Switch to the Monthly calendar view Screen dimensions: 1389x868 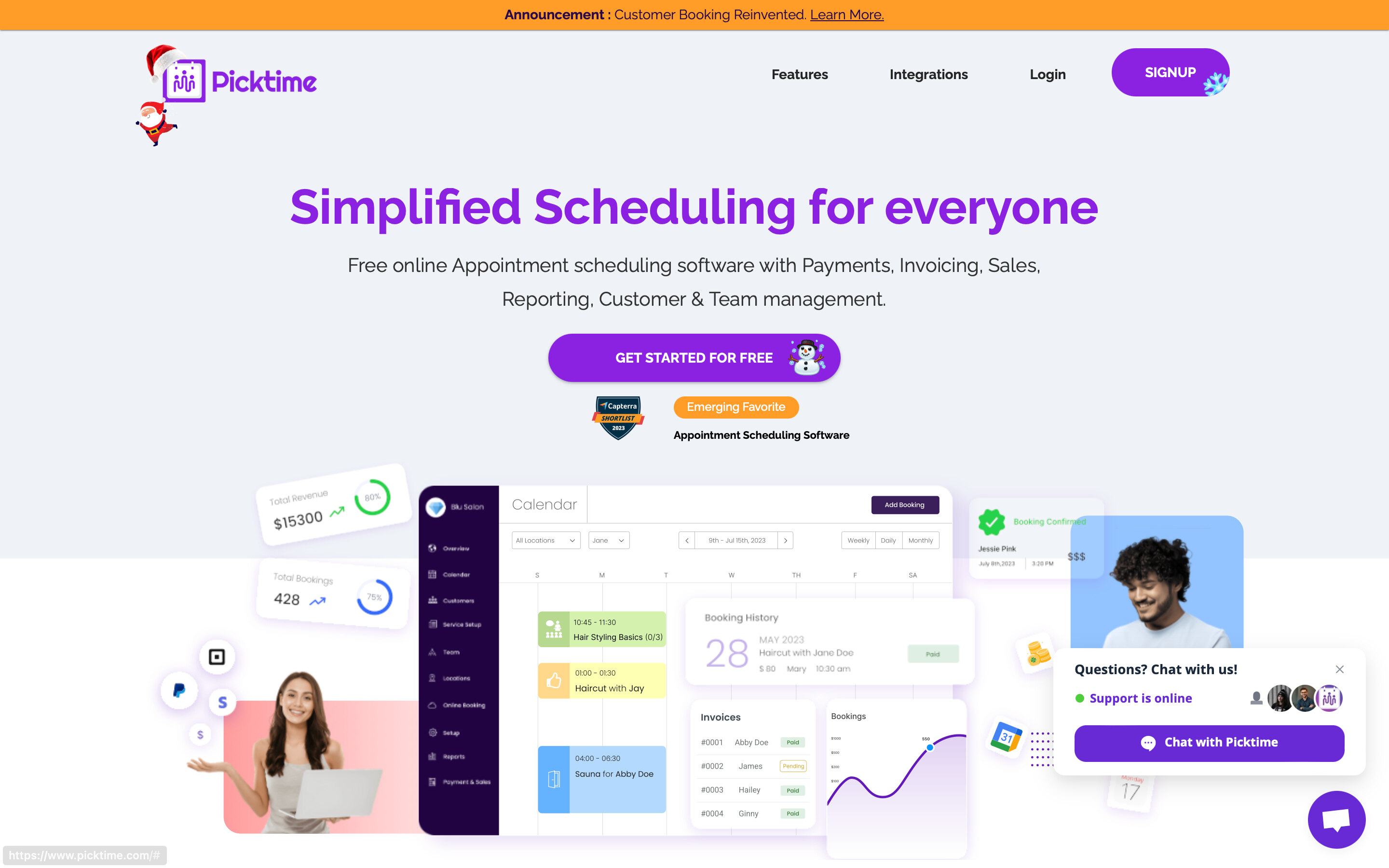tap(921, 540)
